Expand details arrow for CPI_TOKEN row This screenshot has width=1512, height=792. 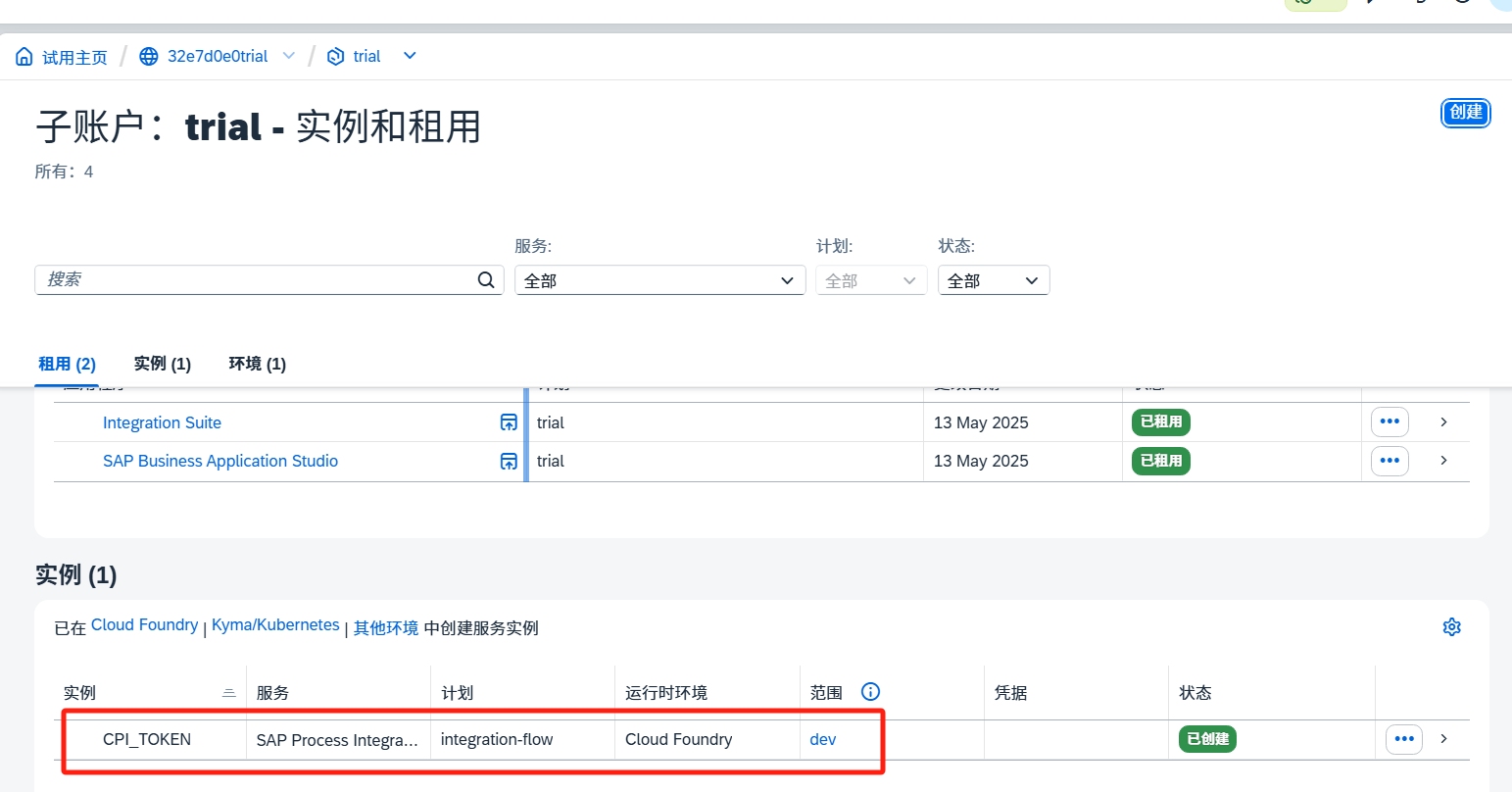[x=1443, y=738]
